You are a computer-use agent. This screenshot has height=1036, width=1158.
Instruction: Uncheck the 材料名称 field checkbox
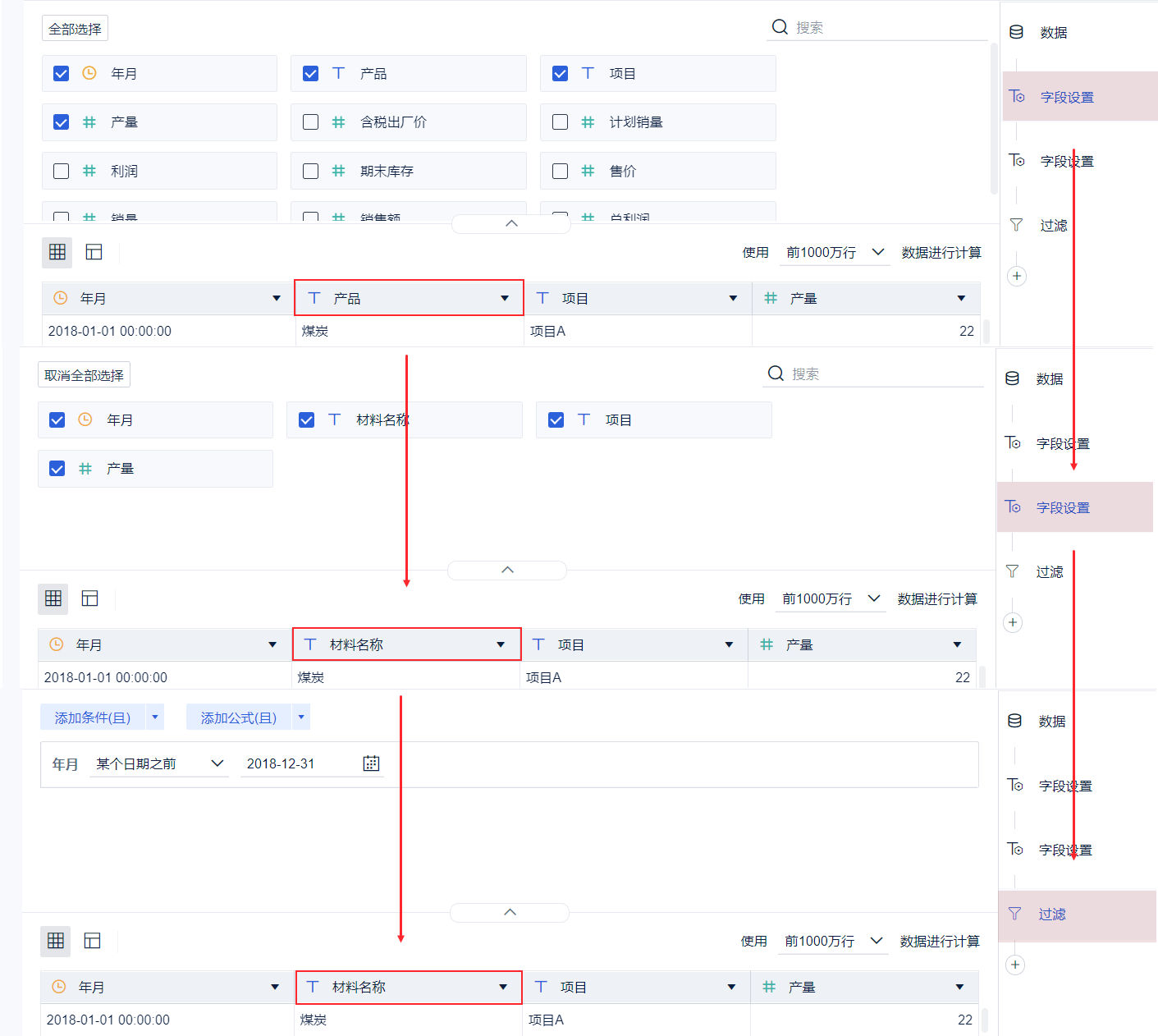click(x=306, y=419)
